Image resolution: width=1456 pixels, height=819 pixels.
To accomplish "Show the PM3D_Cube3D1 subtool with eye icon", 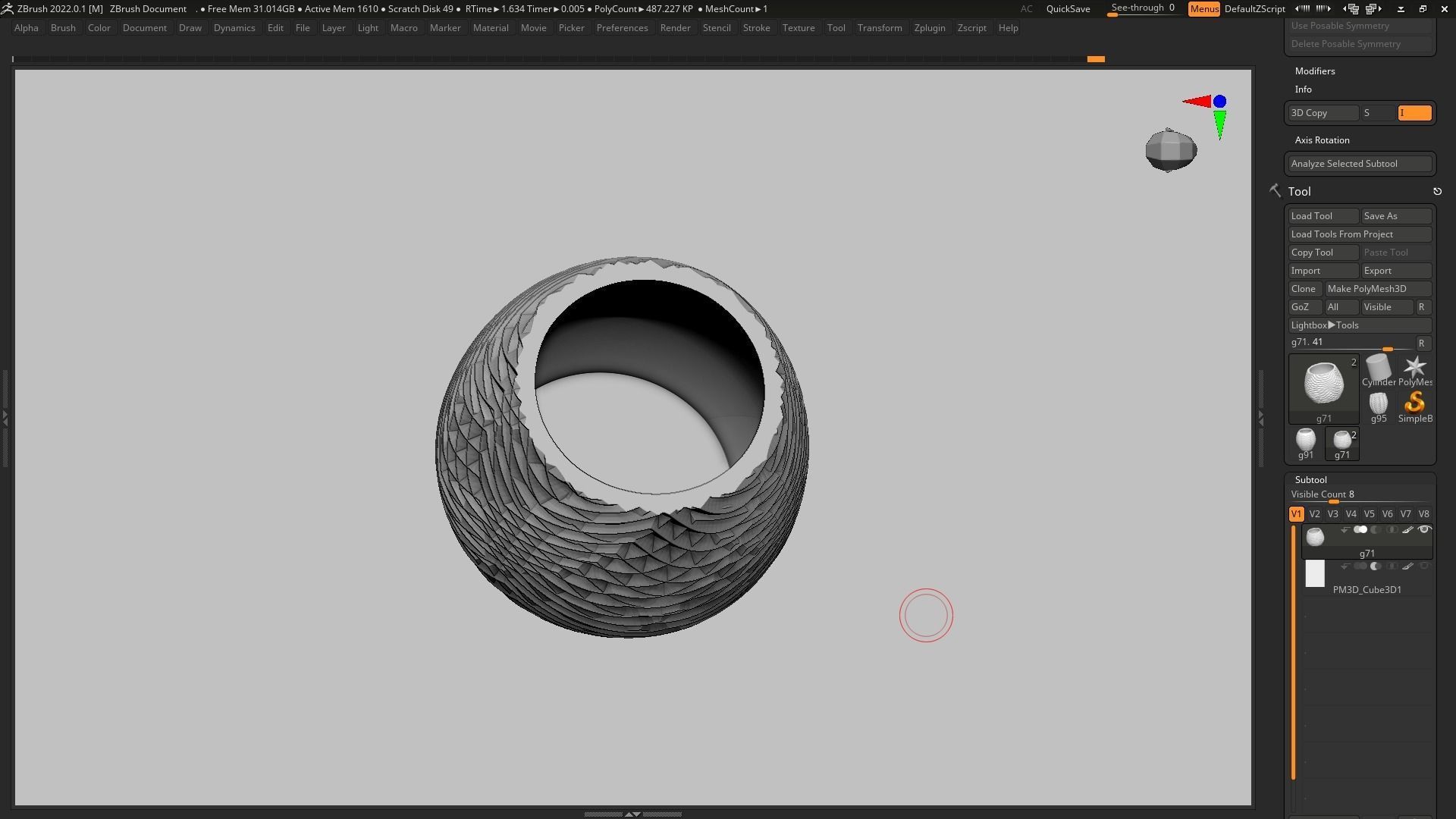I will pyautogui.click(x=1424, y=566).
